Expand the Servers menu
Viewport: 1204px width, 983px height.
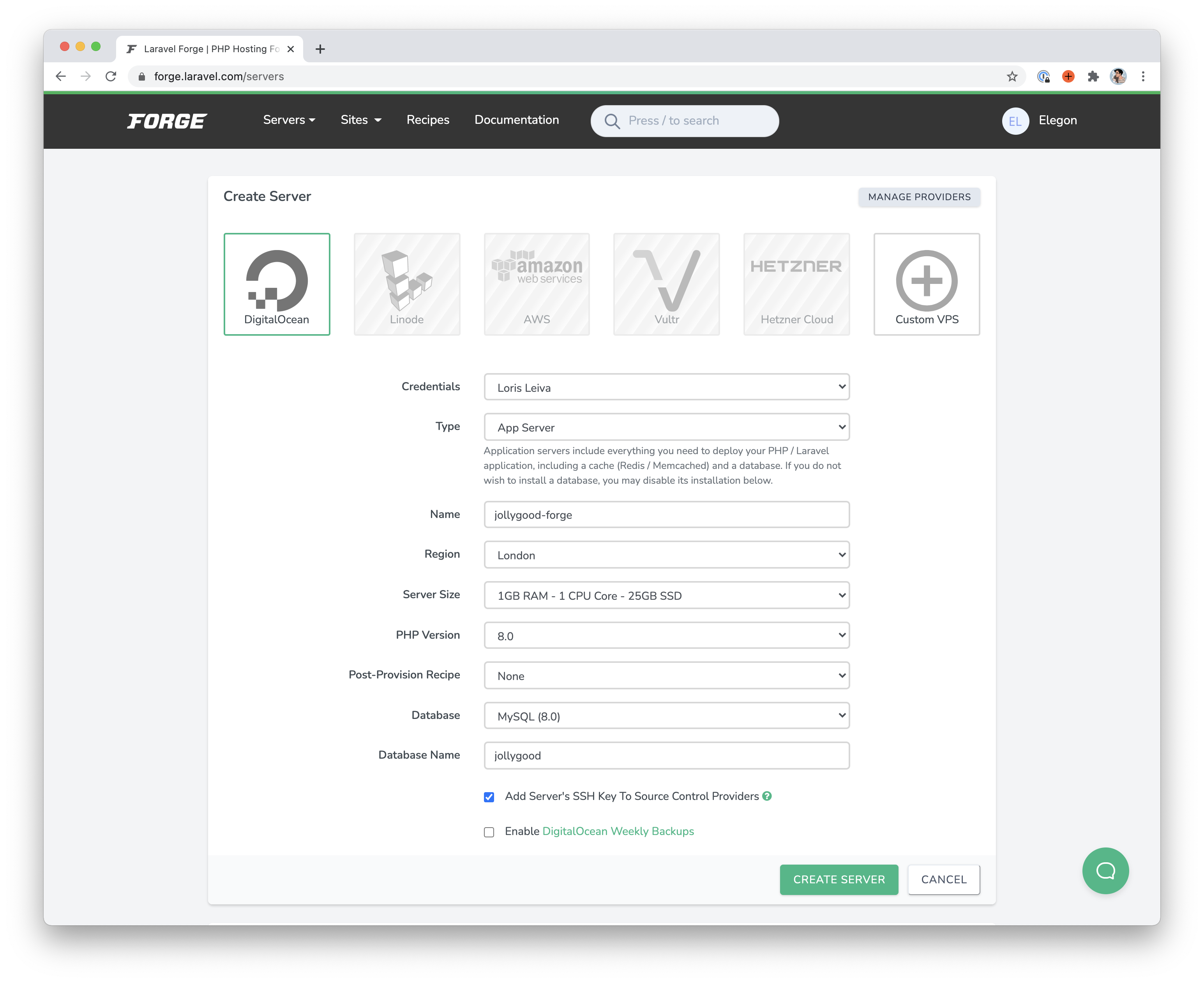(289, 120)
